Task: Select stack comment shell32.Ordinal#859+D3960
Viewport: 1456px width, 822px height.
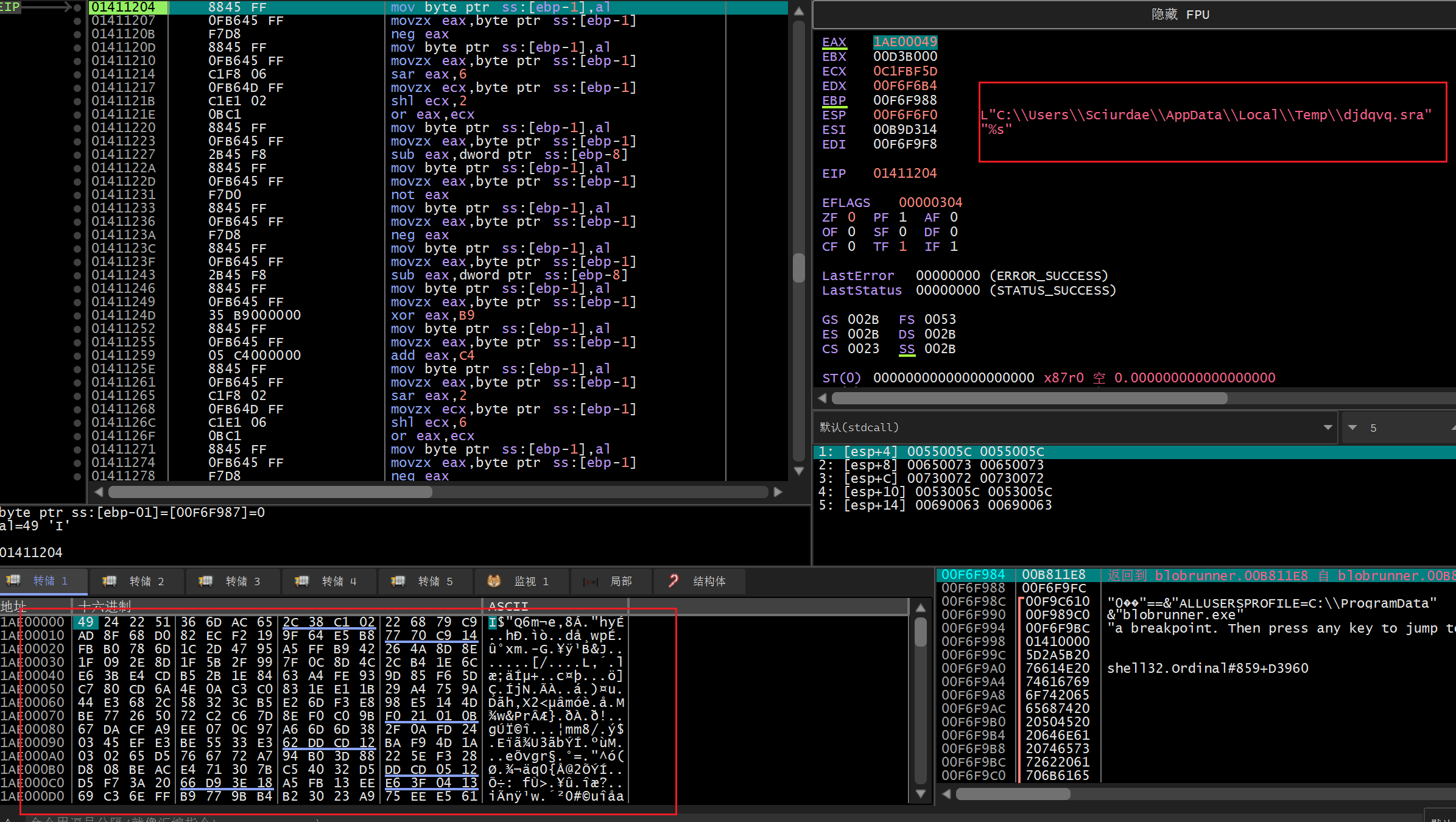Action: [1208, 669]
